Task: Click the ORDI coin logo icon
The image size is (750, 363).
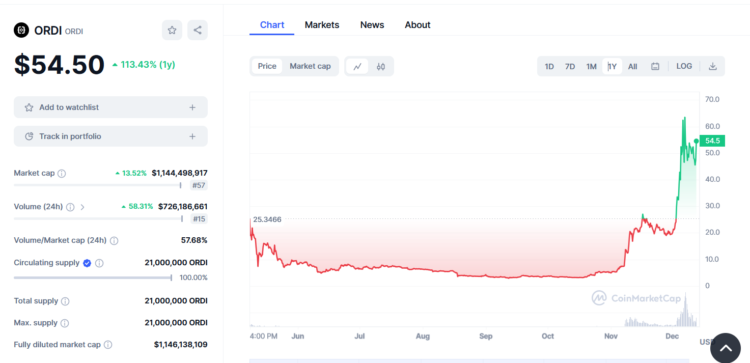Action: (21, 30)
